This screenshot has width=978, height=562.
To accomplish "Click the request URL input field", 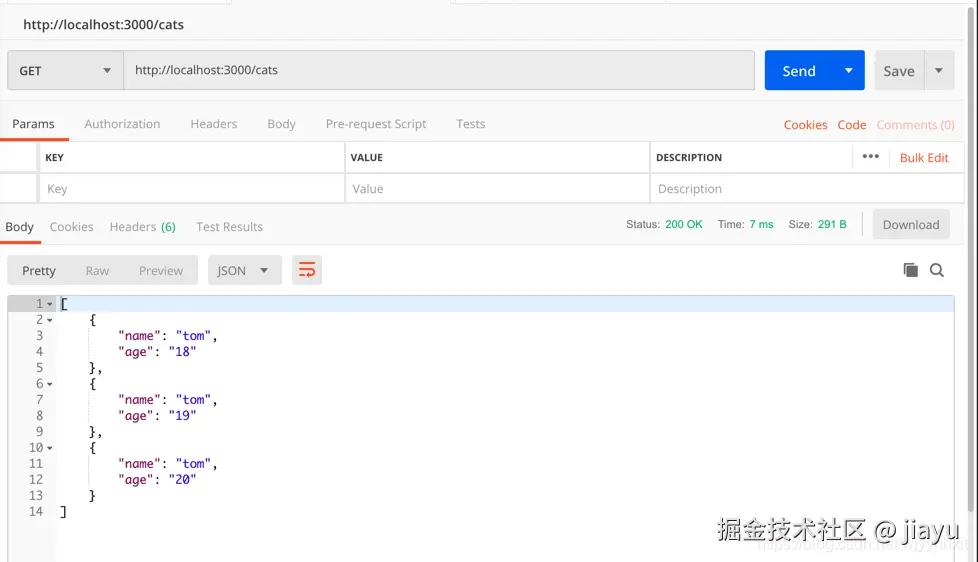I will 439,70.
